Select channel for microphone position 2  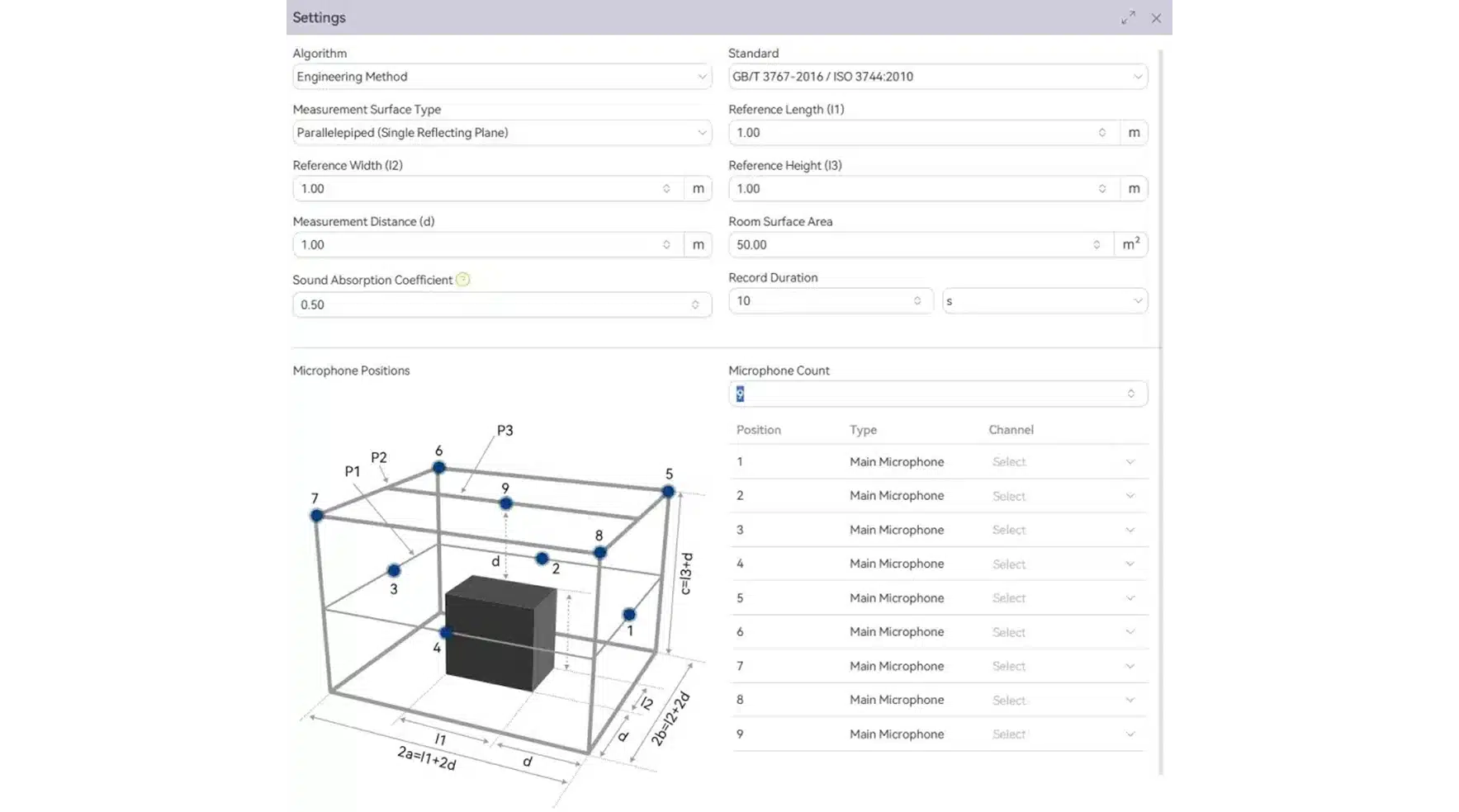click(x=1063, y=496)
